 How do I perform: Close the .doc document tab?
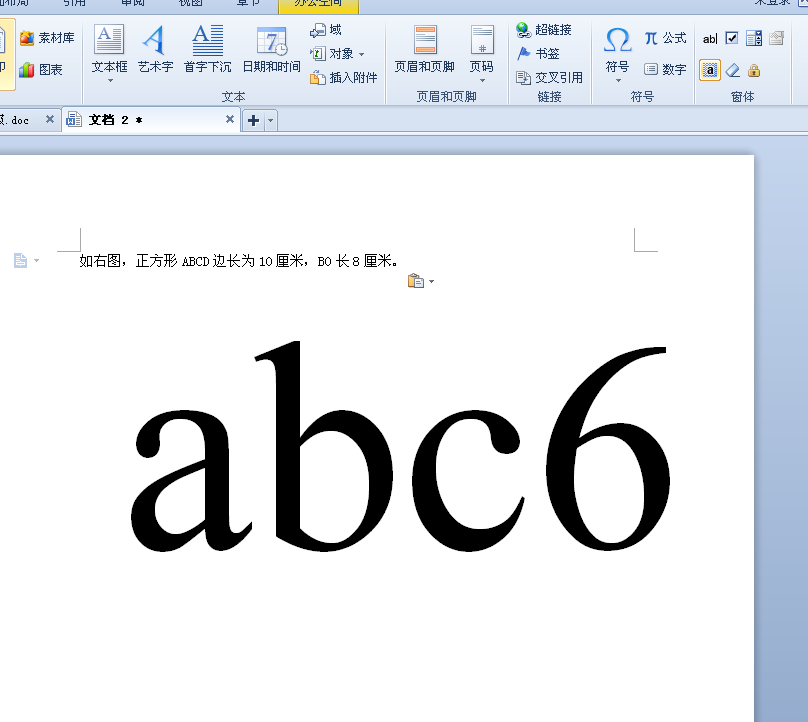(x=49, y=120)
